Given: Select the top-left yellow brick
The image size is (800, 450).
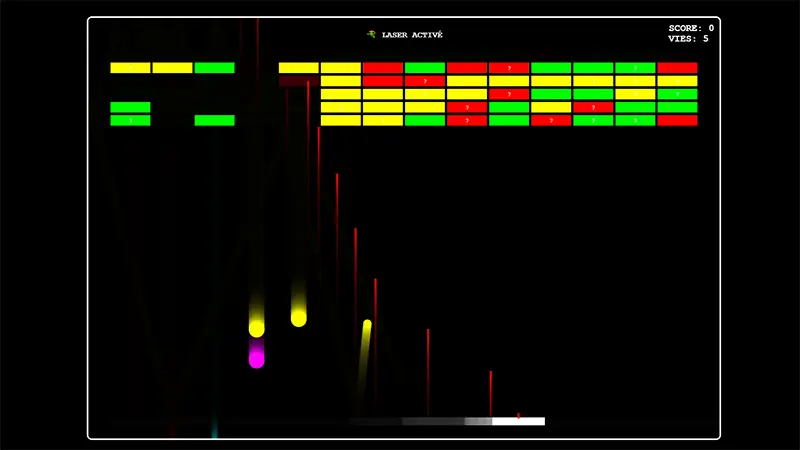Looking at the screenshot, I should pos(130,68).
